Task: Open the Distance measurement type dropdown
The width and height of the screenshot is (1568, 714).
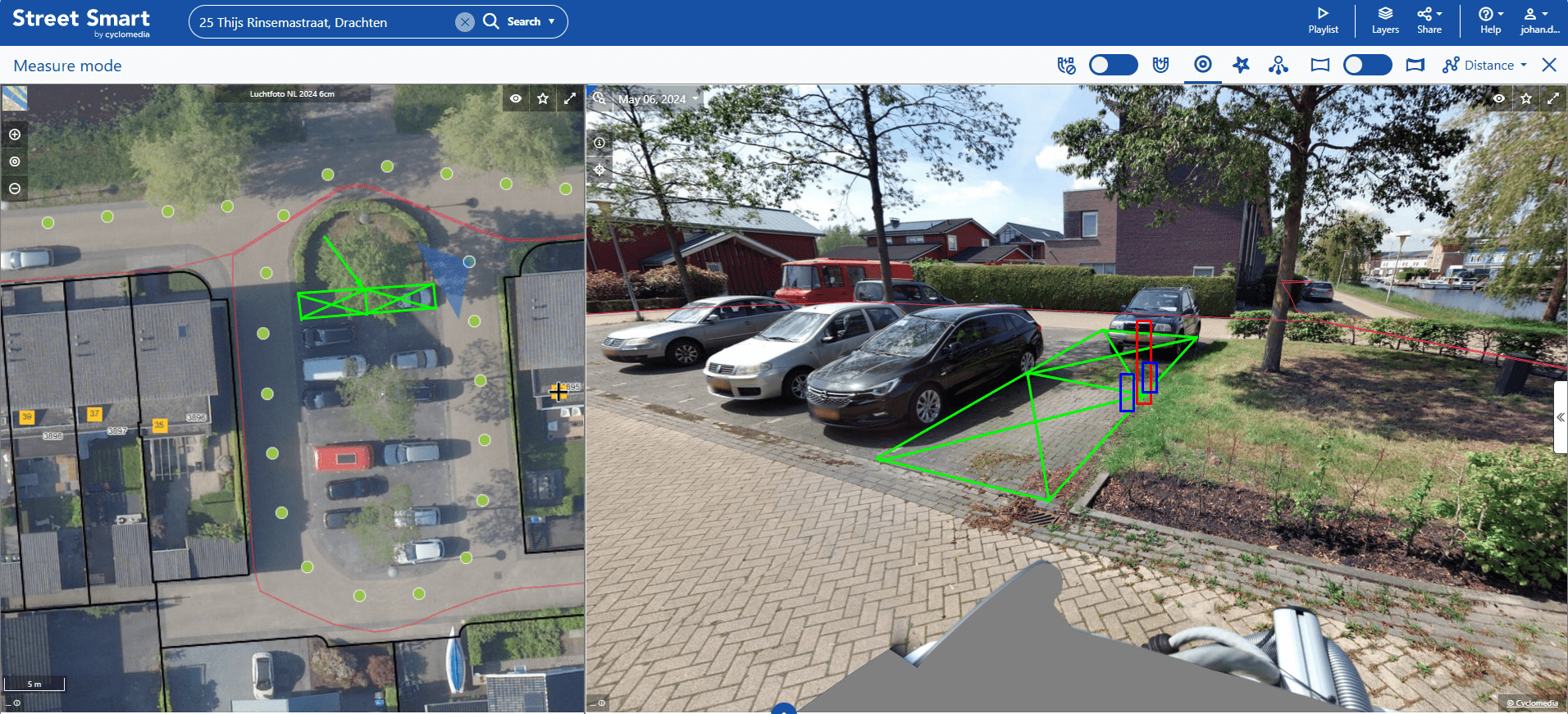Action: [x=1486, y=65]
